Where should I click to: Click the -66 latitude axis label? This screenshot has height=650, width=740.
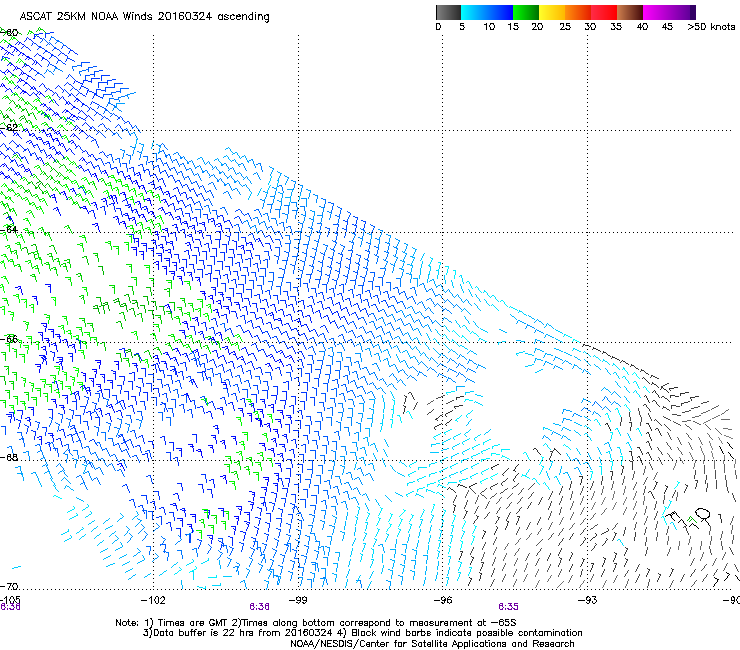(9, 339)
